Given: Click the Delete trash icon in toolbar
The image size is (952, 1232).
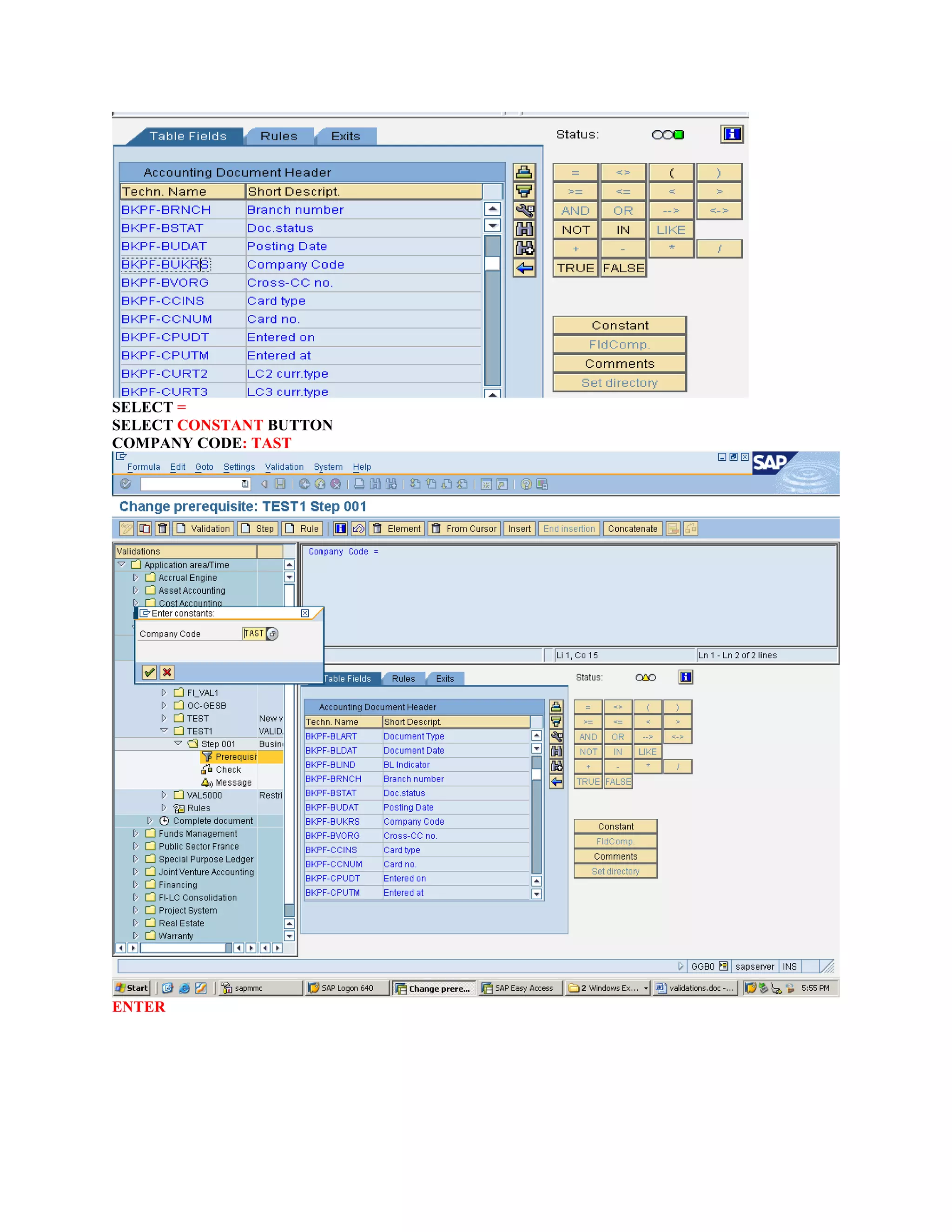Looking at the screenshot, I should (162, 529).
